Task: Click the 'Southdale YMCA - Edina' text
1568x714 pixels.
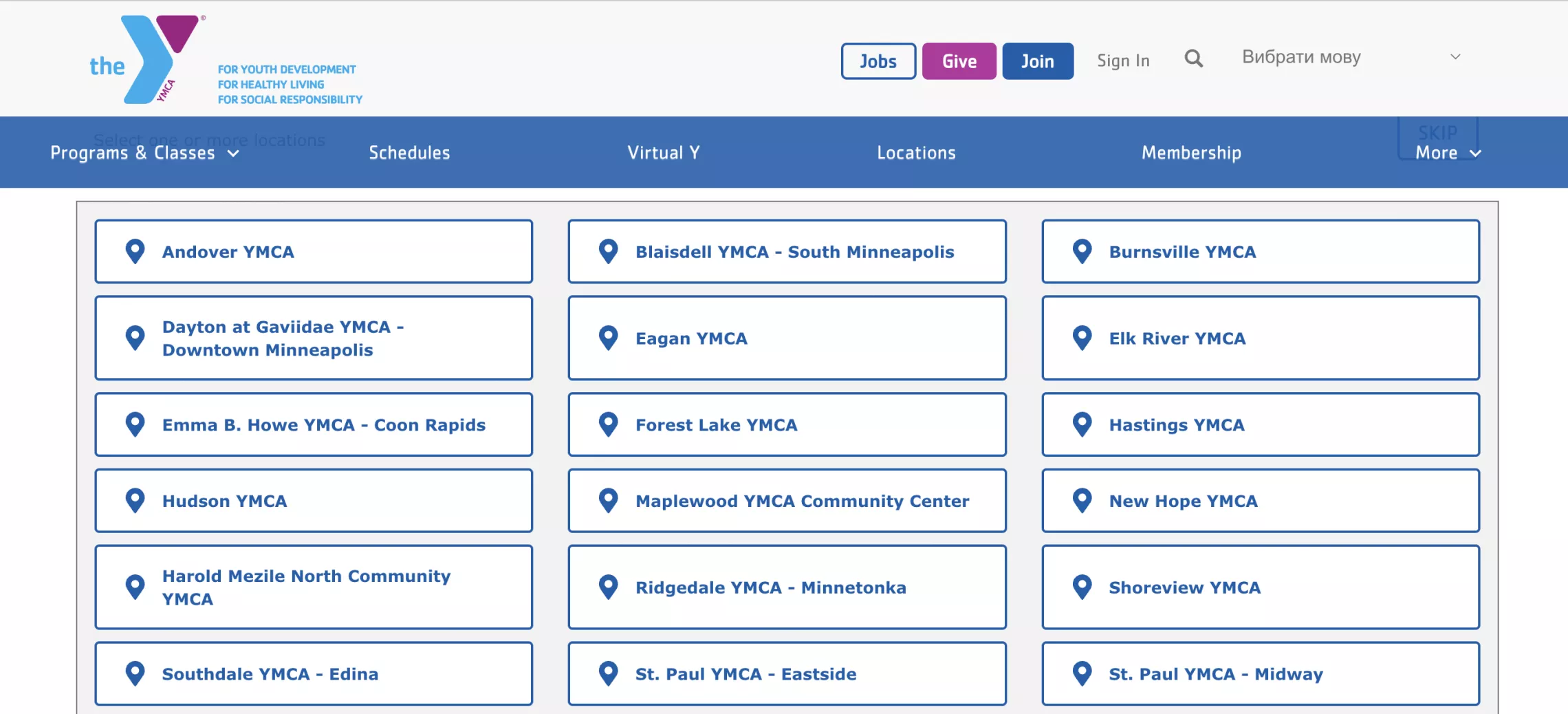Action: click(x=270, y=674)
